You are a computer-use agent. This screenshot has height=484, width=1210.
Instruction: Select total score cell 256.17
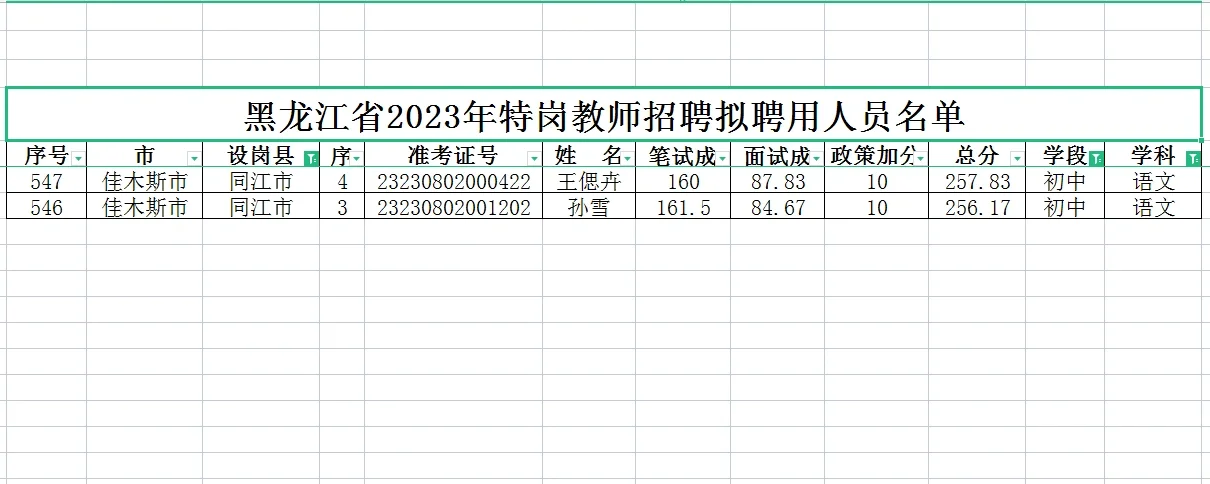[x=977, y=207]
